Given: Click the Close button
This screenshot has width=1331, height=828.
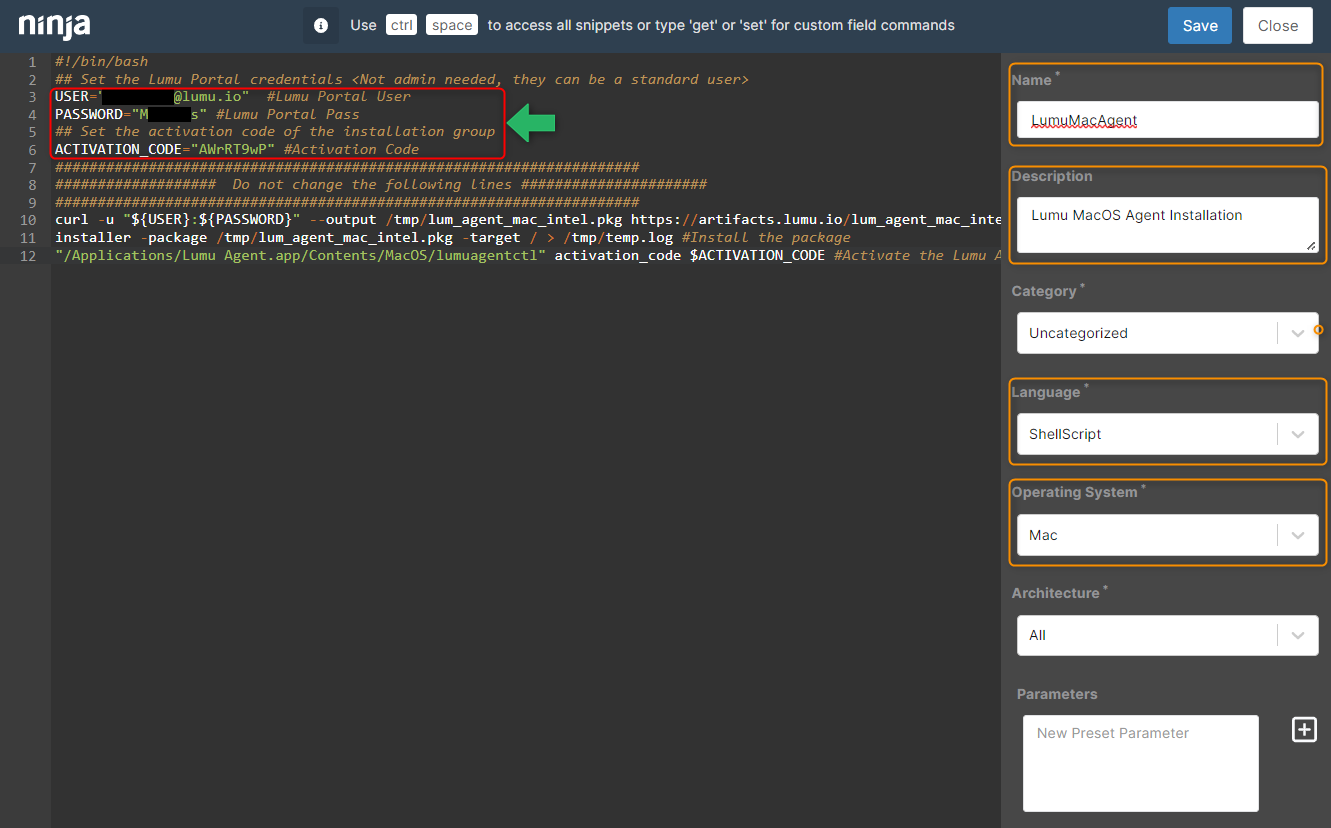Looking at the screenshot, I should tap(1277, 25).
